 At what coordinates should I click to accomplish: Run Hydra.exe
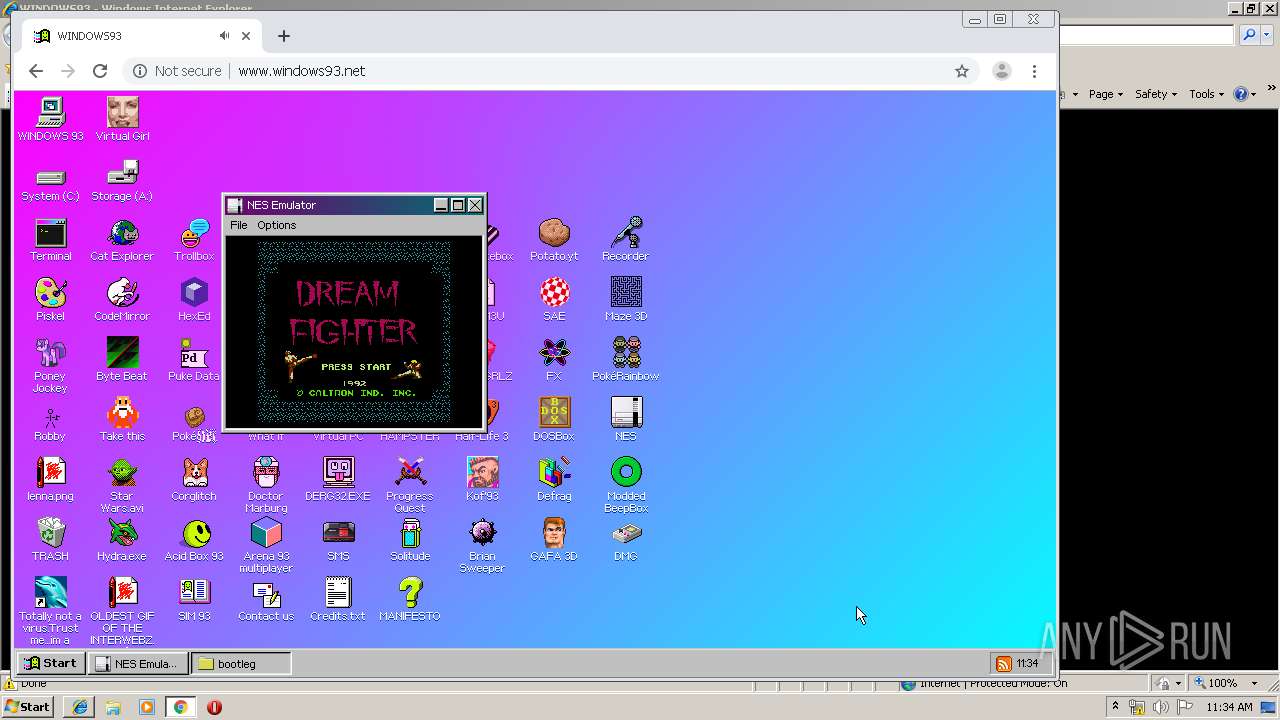point(122,540)
